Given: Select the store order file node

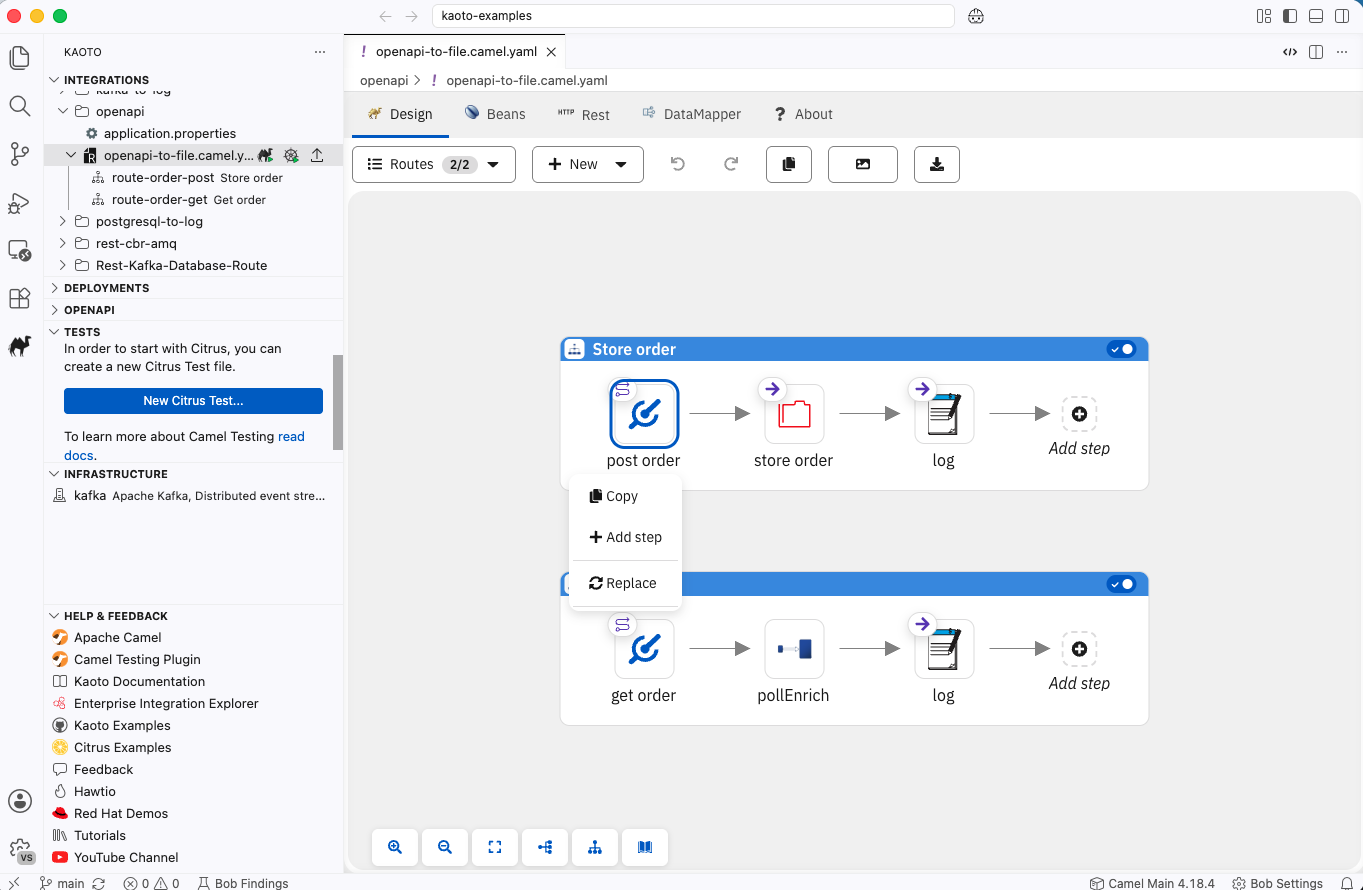Looking at the screenshot, I should (794, 413).
